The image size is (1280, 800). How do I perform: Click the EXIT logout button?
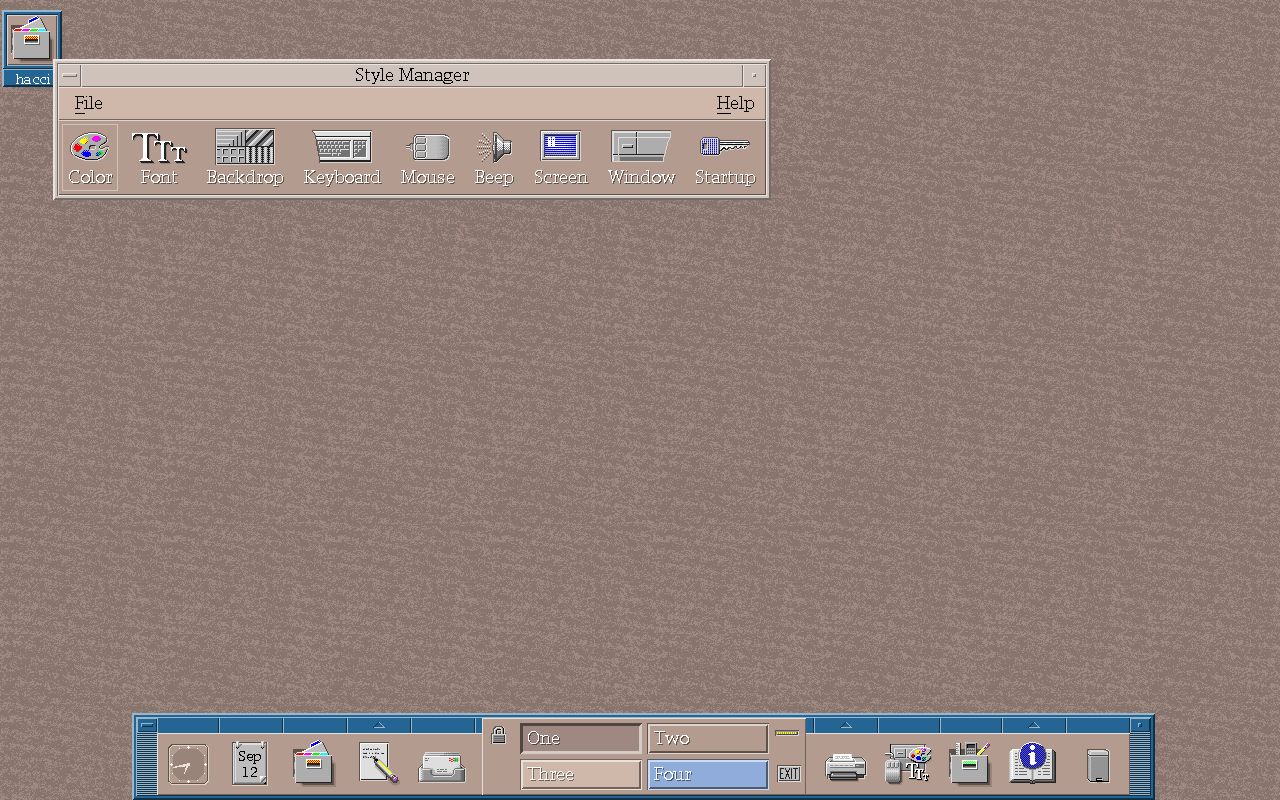coord(789,774)
